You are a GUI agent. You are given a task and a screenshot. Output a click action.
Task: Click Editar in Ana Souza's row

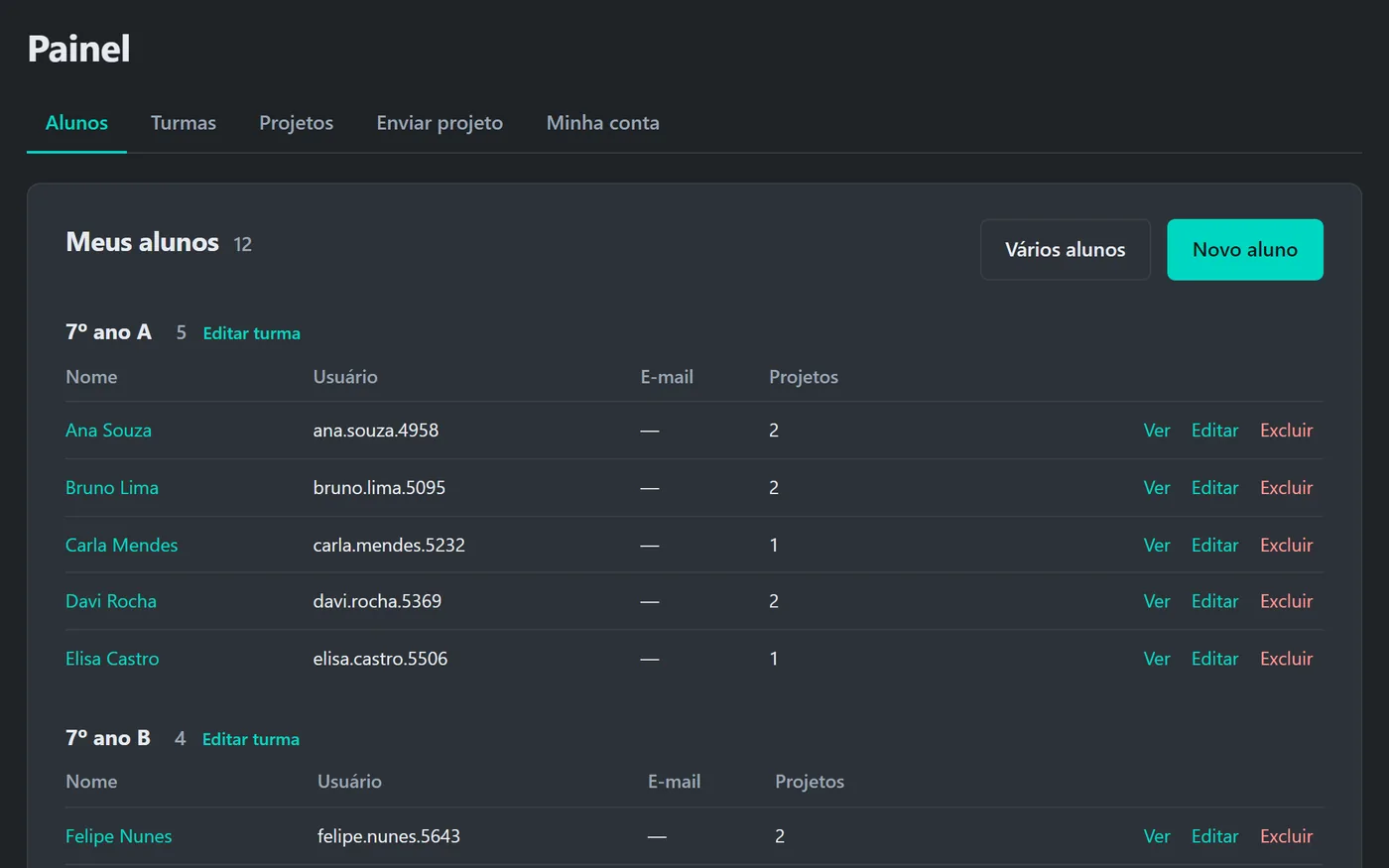point(1214,431)
